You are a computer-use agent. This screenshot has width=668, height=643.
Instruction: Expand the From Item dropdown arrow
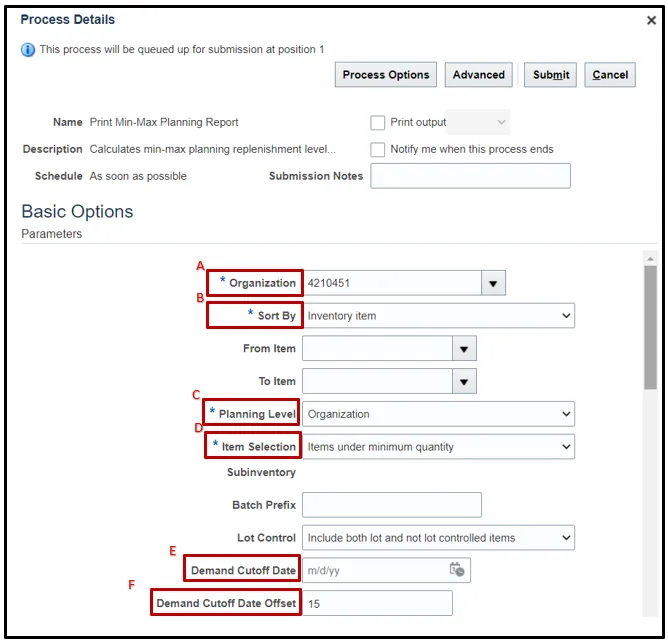click(464, 349)
